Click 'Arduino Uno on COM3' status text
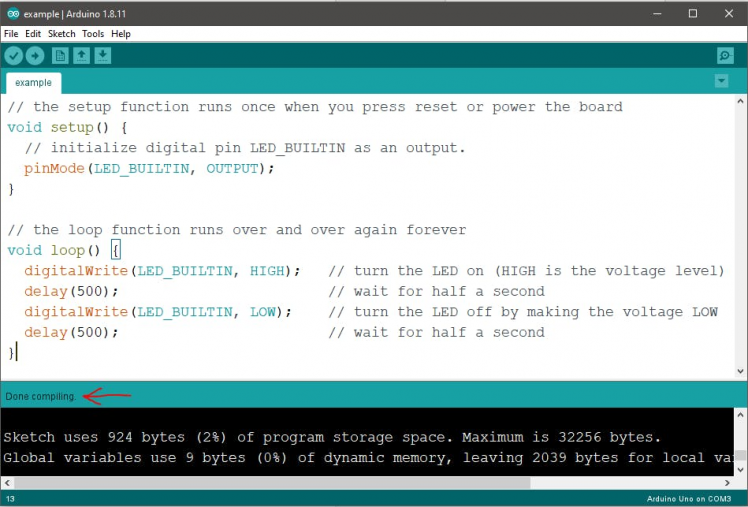Viewport: 748px width, 507px height. point(689,499)
